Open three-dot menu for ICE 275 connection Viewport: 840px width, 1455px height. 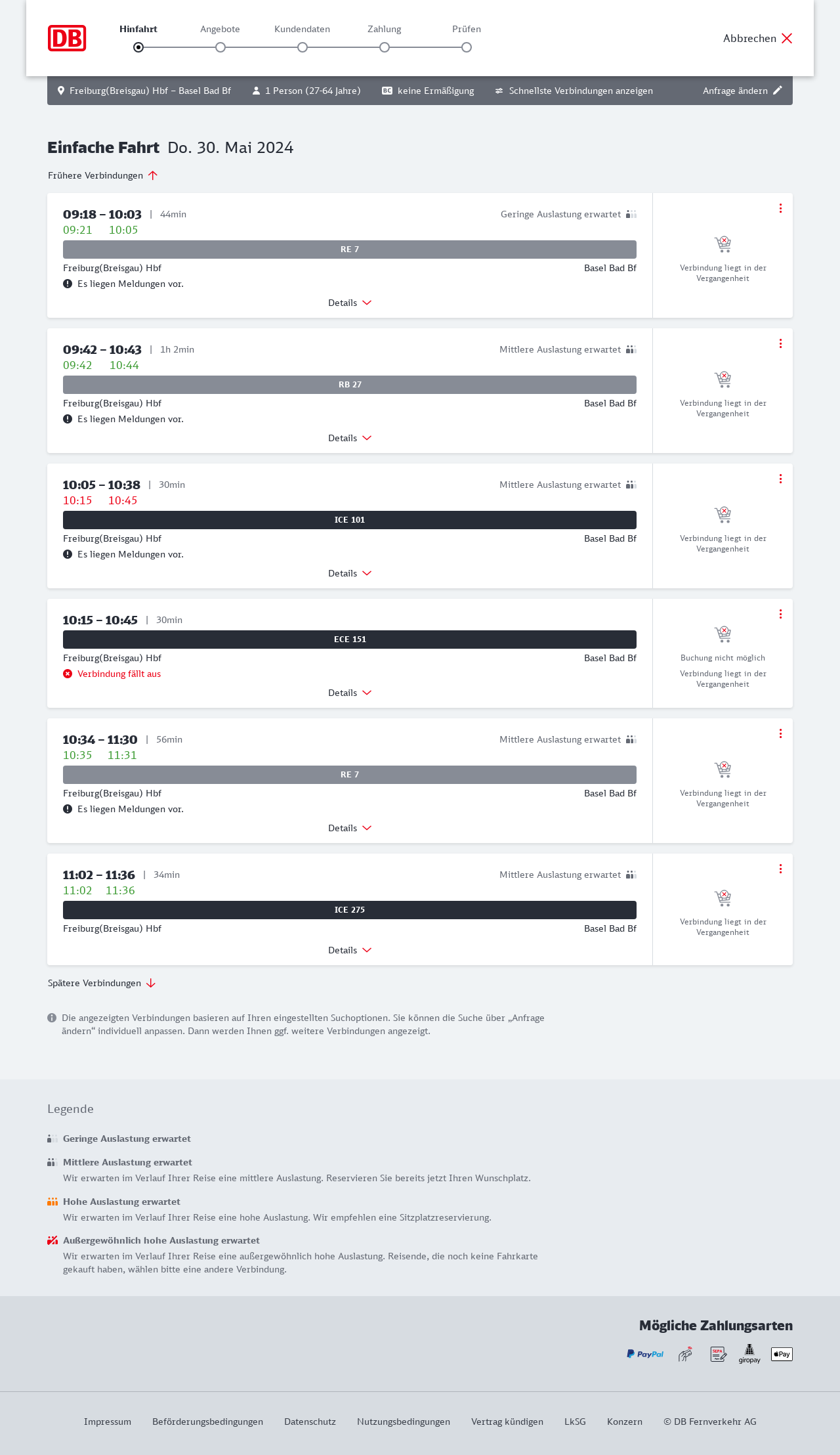click(x=780, y=869)
